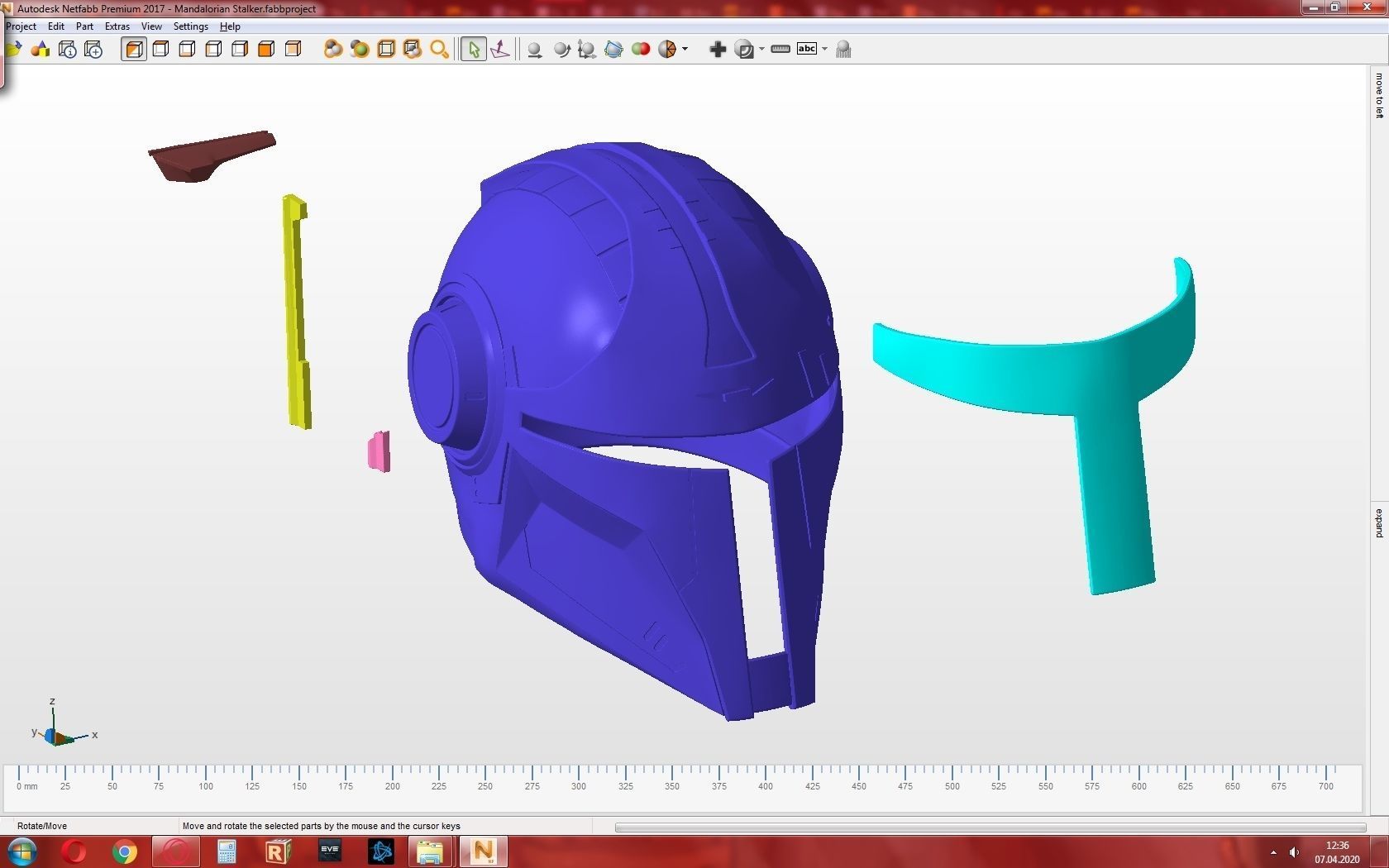Click the grey support structure icon
This screenshot has height=868, width=1389.
coord(843,50)
